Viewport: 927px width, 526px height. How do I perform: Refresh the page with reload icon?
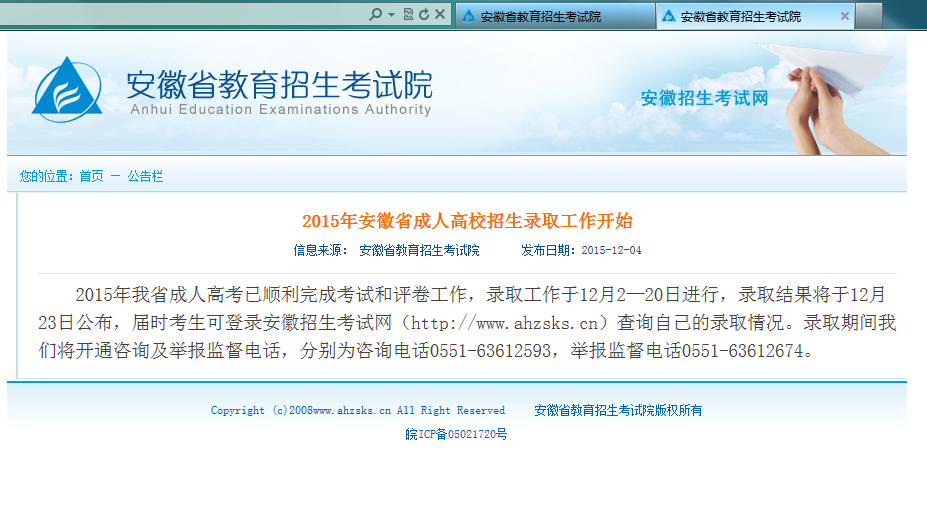[423, 14]
